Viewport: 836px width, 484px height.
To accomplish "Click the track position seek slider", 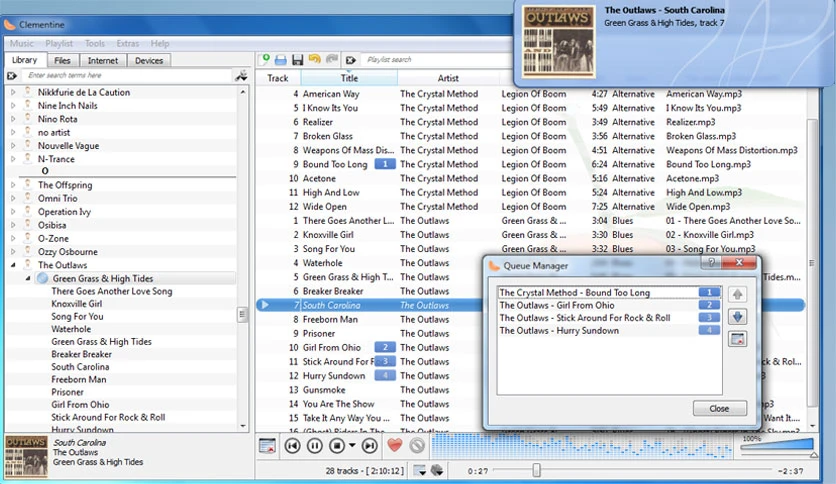I will pyautogui.click(x=632, y=470).
